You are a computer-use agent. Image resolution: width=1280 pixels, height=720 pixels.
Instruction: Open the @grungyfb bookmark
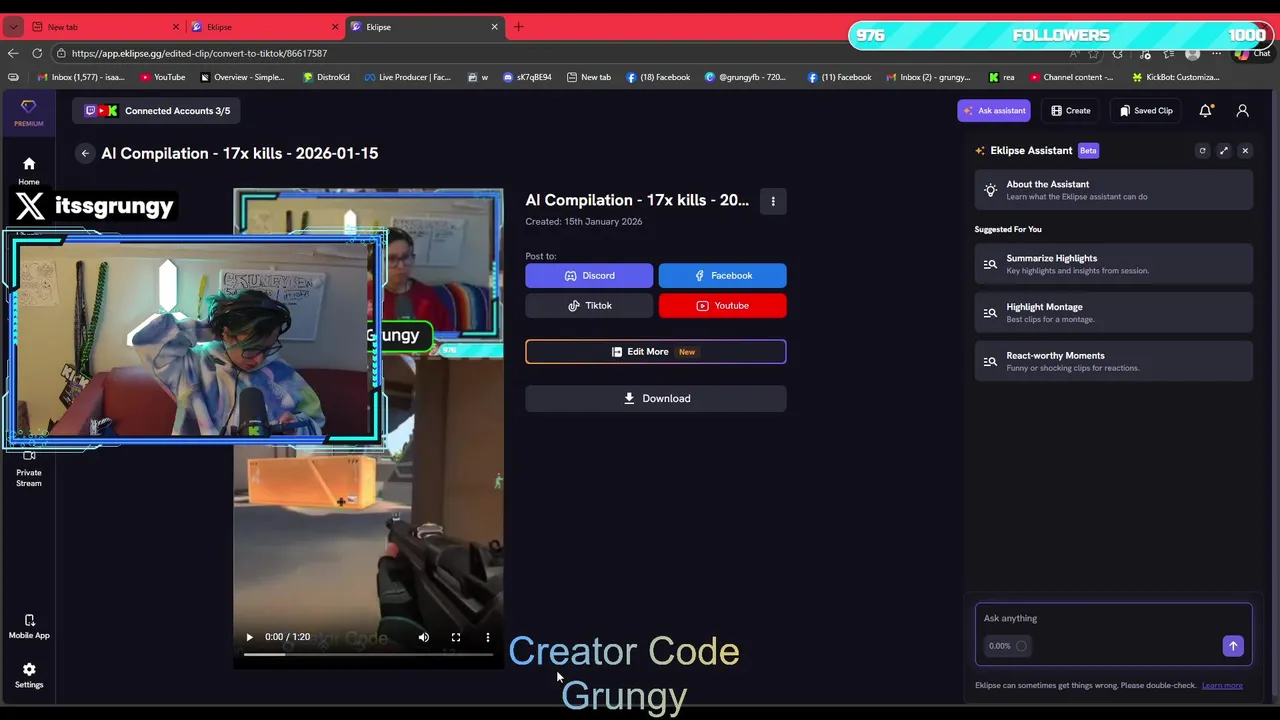pyautogui.click(x=746, y=77)
